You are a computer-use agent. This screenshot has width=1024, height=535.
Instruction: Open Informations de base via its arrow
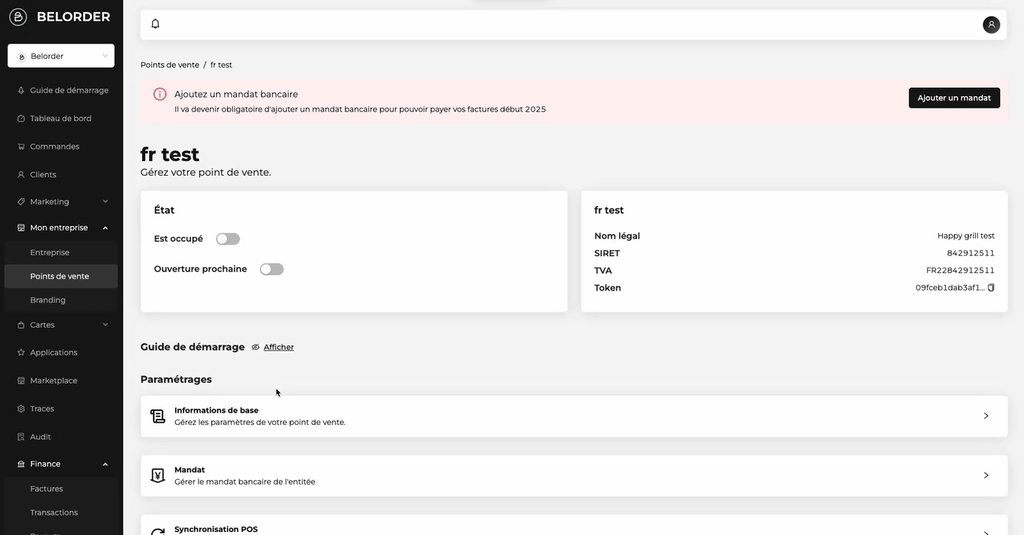pyautogui.click(x=986, y=416)
